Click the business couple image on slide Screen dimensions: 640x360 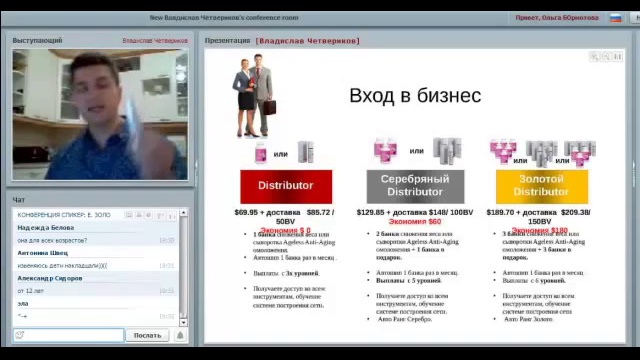[x=254, y=96]
